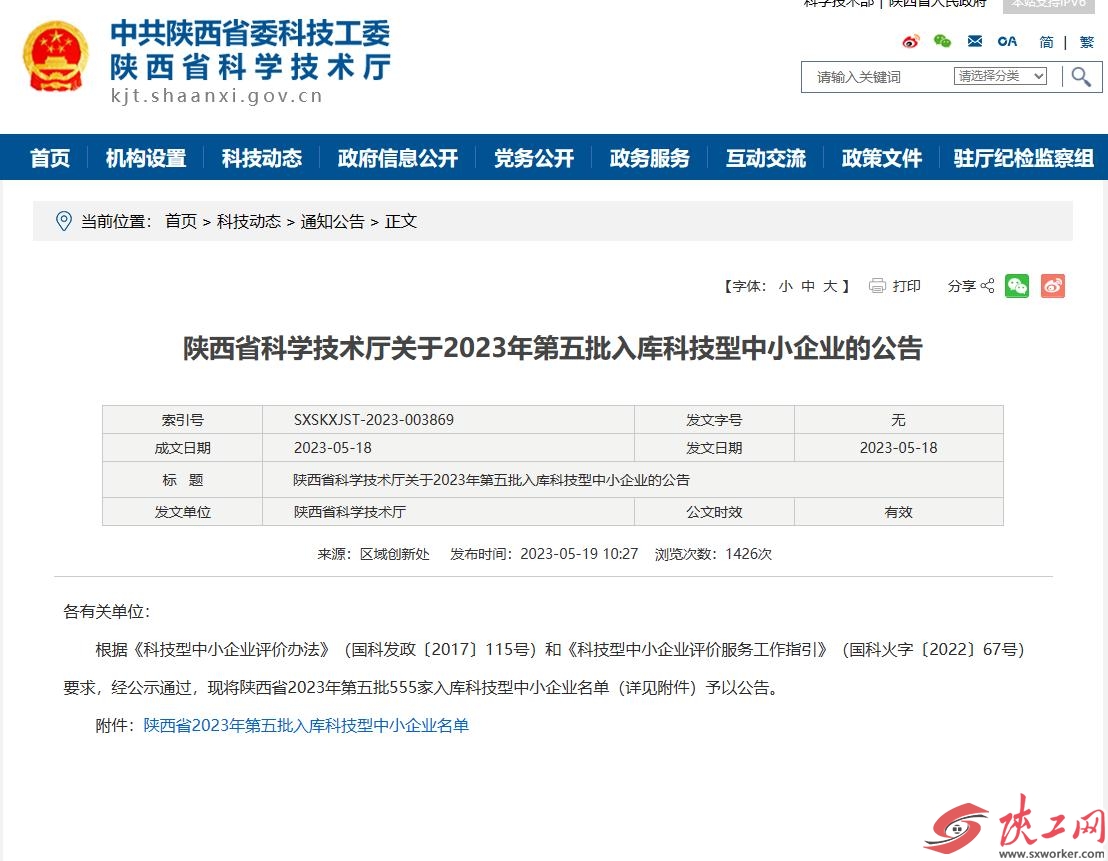This screenshot has height=861, width=1108.
Task: Click the 来源：区域创新处 source text
Action: pyautogui.click(x=373, y=554)
